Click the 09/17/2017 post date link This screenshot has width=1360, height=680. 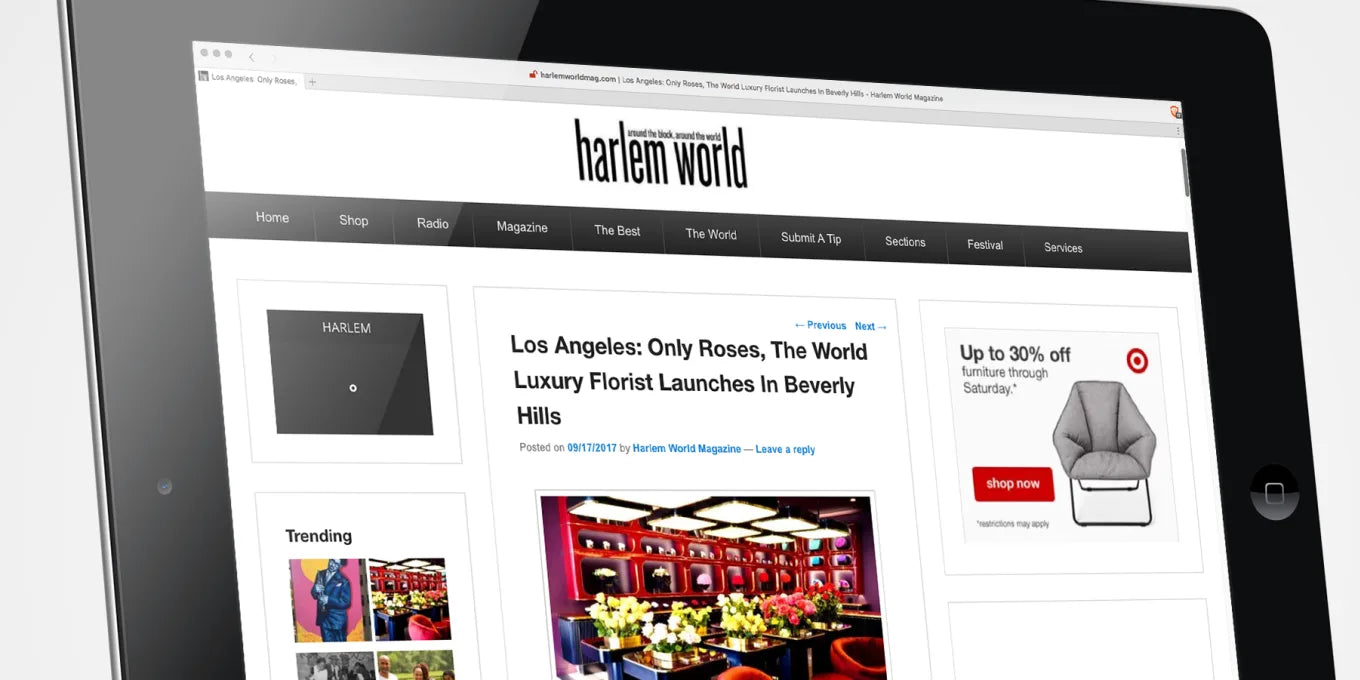tap(591, 448)
